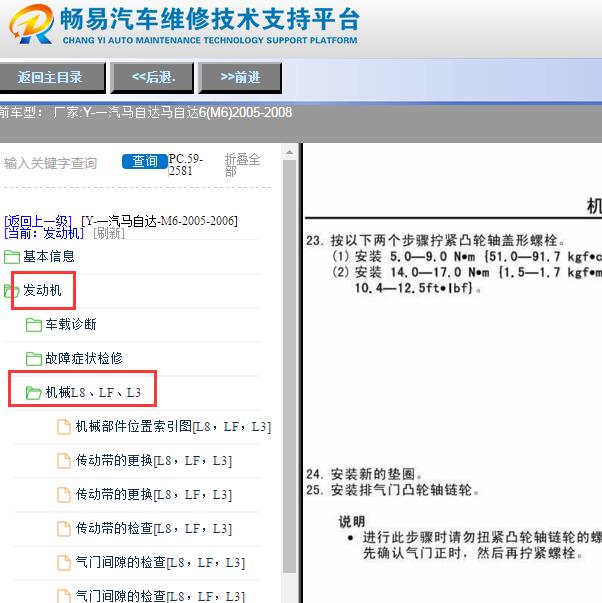The height and width of the screenshot is (603, 602).
Task: Click the 刷新 refresh link
Action: tap(109, 233)
